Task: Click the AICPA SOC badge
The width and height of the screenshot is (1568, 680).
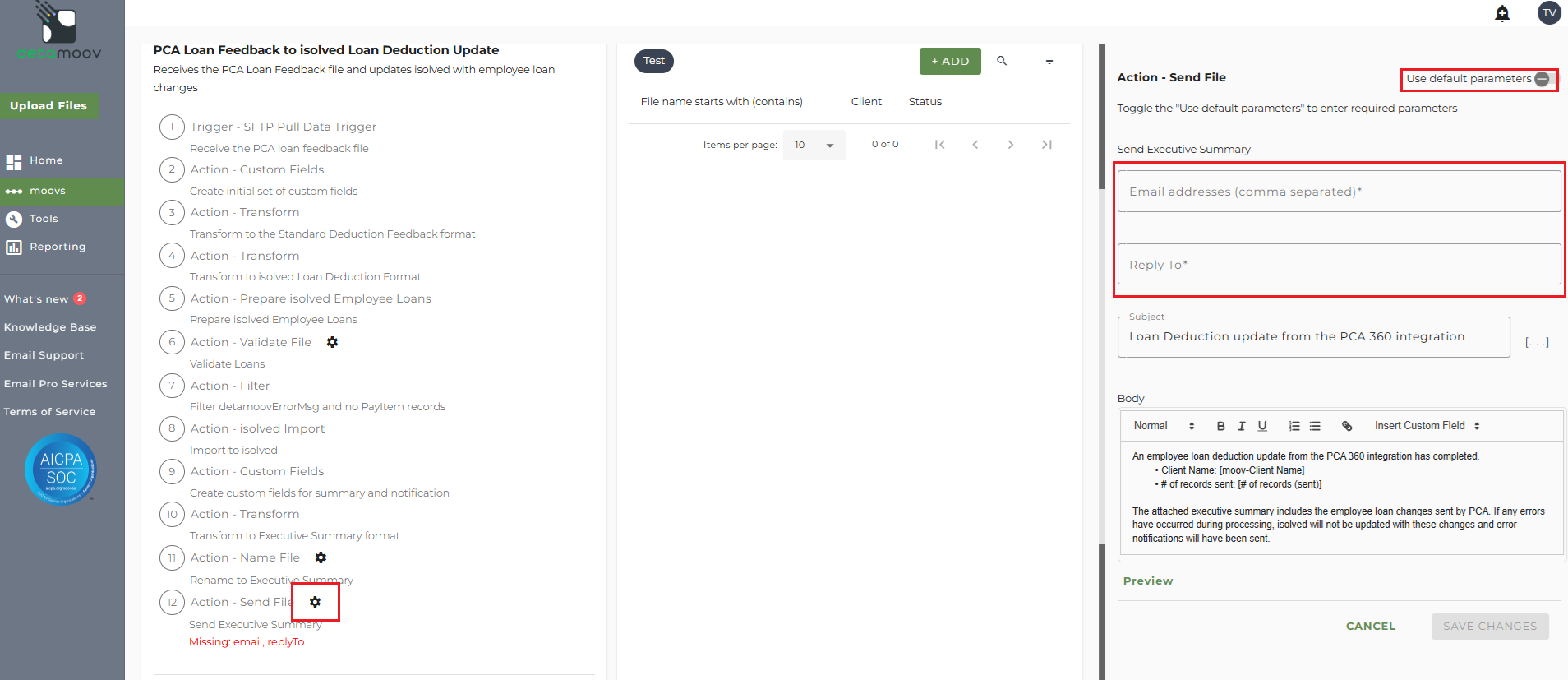Action: tap(61, 470)
